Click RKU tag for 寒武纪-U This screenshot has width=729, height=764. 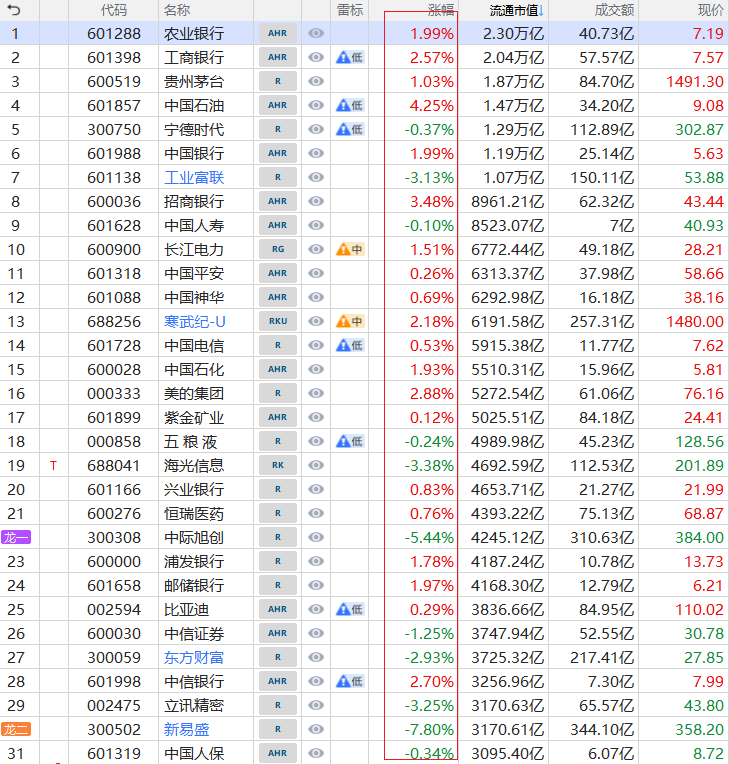click(278, 321)
